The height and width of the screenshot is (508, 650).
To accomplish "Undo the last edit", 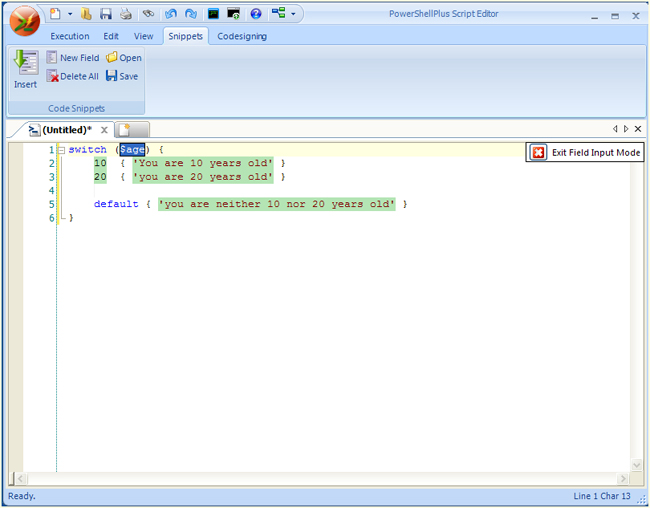I will click(171, 14).
